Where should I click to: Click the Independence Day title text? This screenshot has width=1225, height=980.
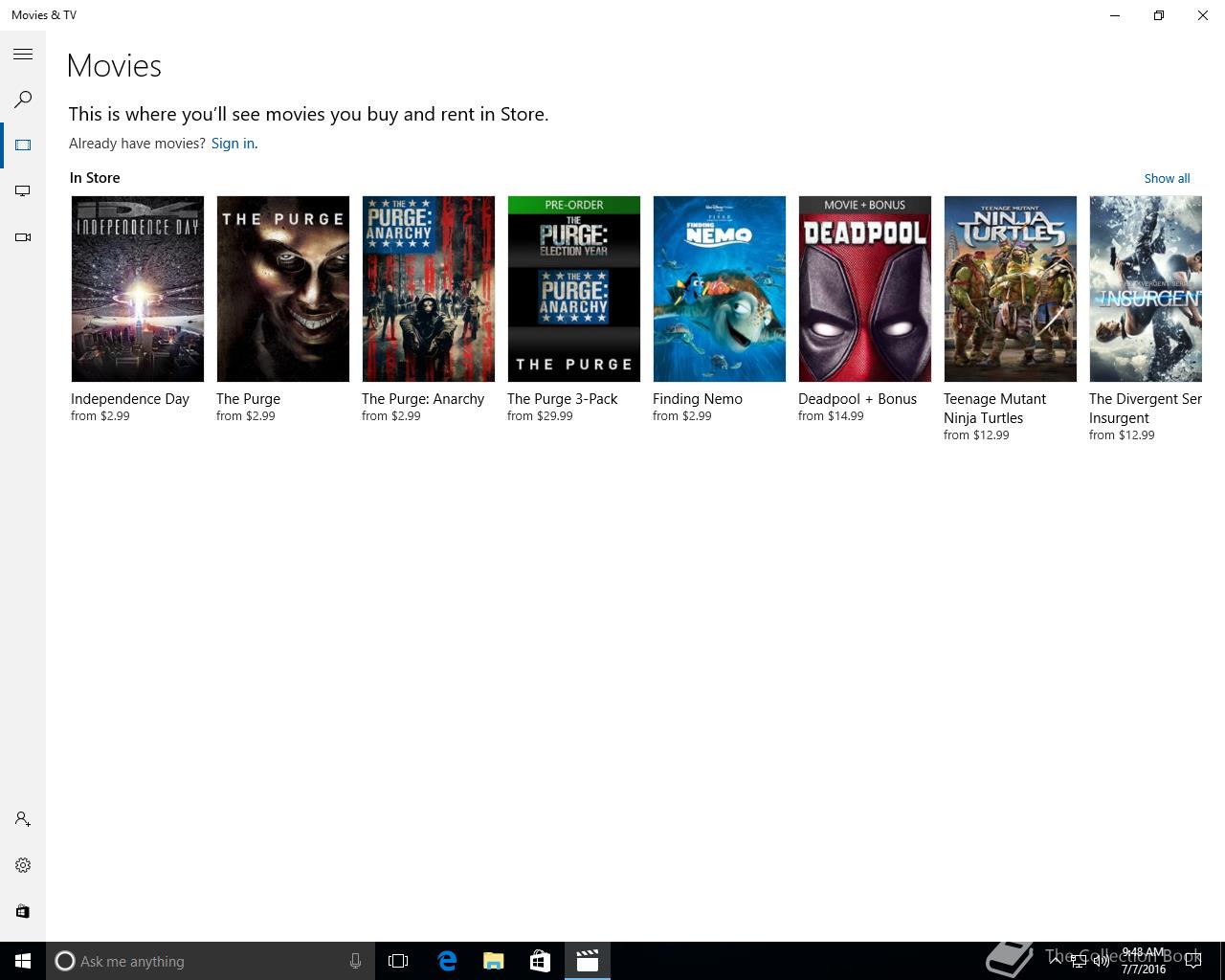pyautogui.click(x=130, y=399)
